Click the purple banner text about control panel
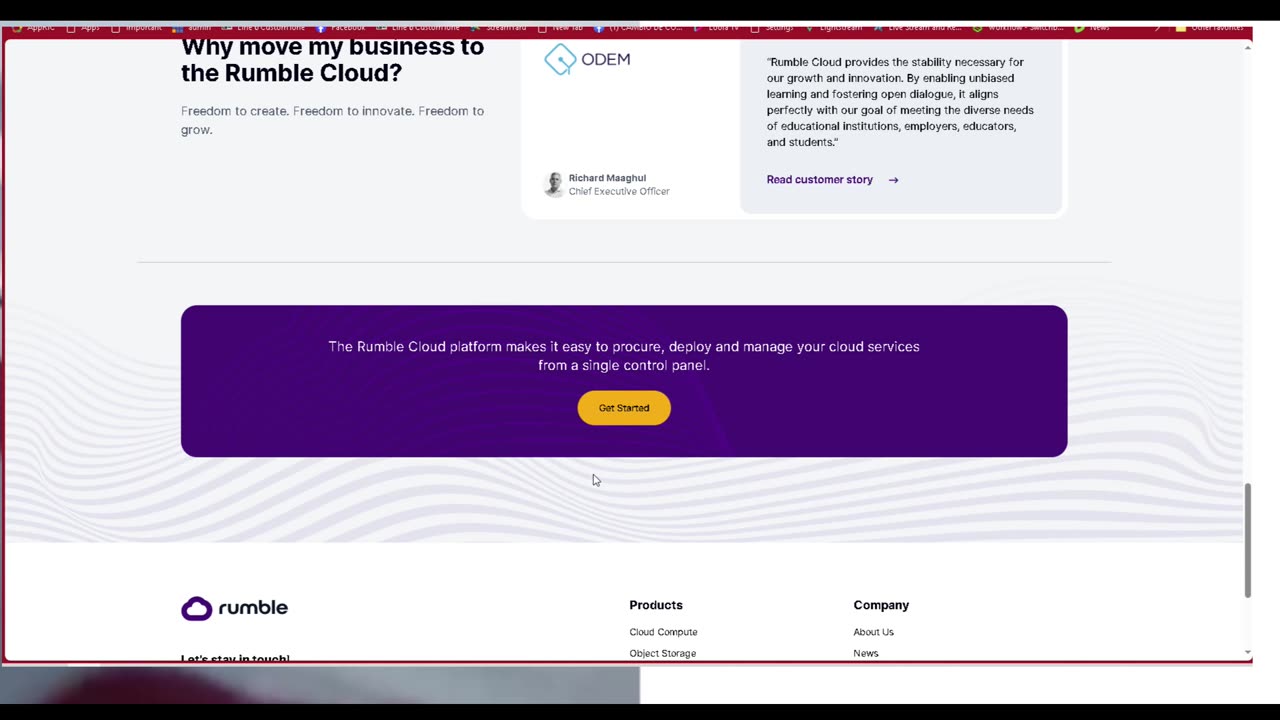 click(x=624, y=356)
